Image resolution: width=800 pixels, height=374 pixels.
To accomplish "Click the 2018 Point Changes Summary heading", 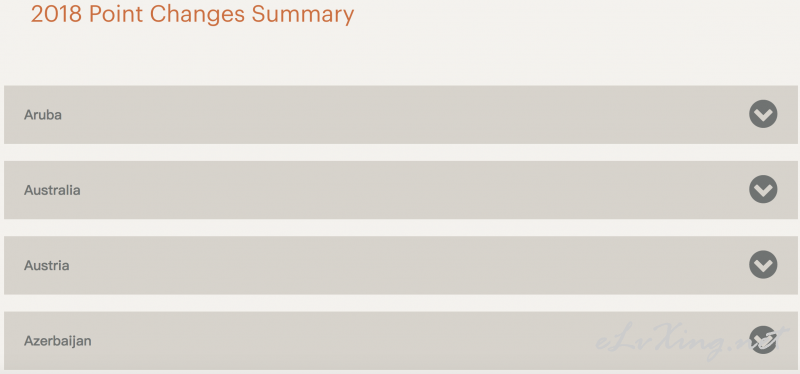I will coord(192,14).
